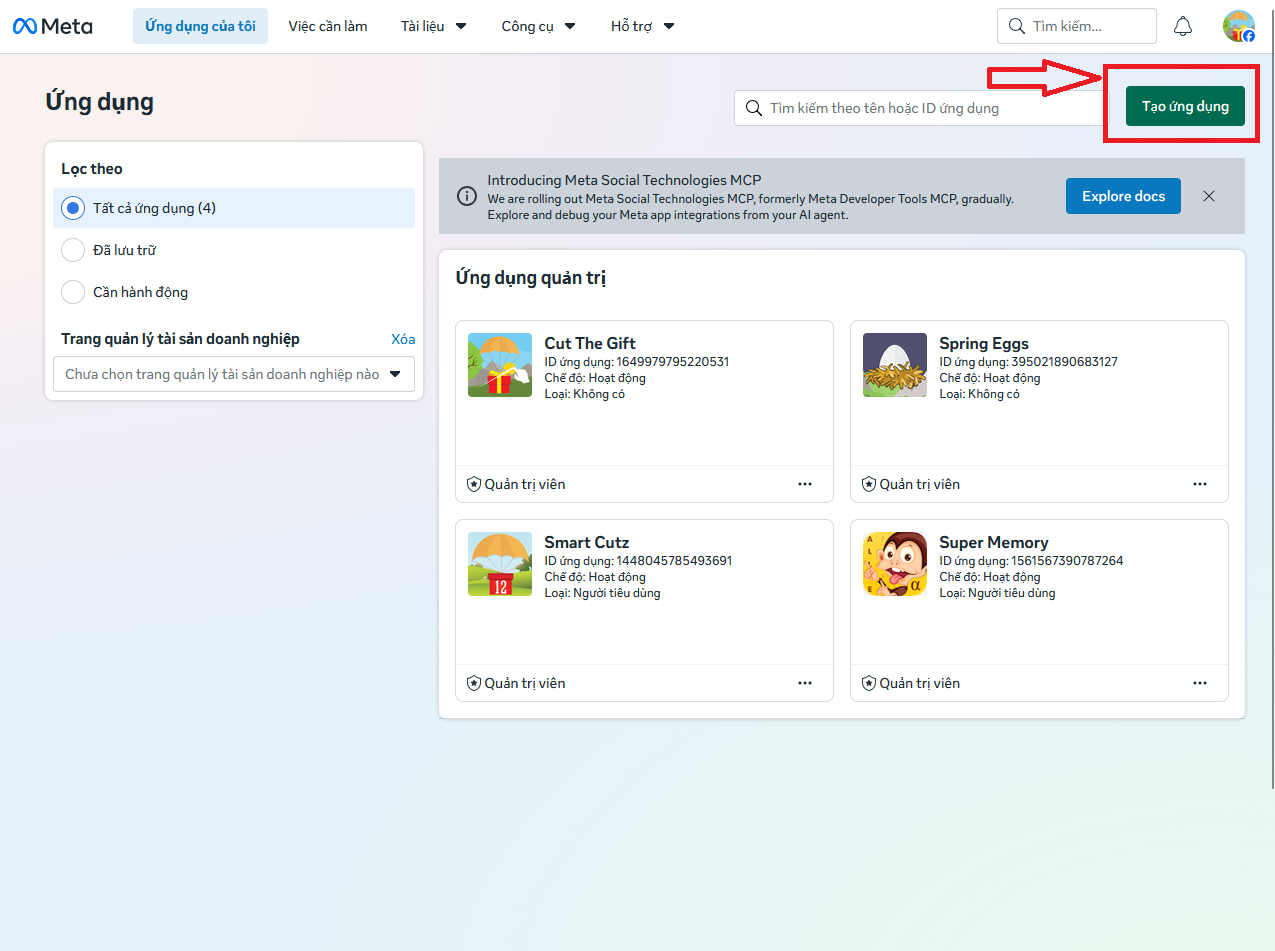Click the "Explore docs" button
This screenshot has height=951, width=1275.
tap(1123, 196)
